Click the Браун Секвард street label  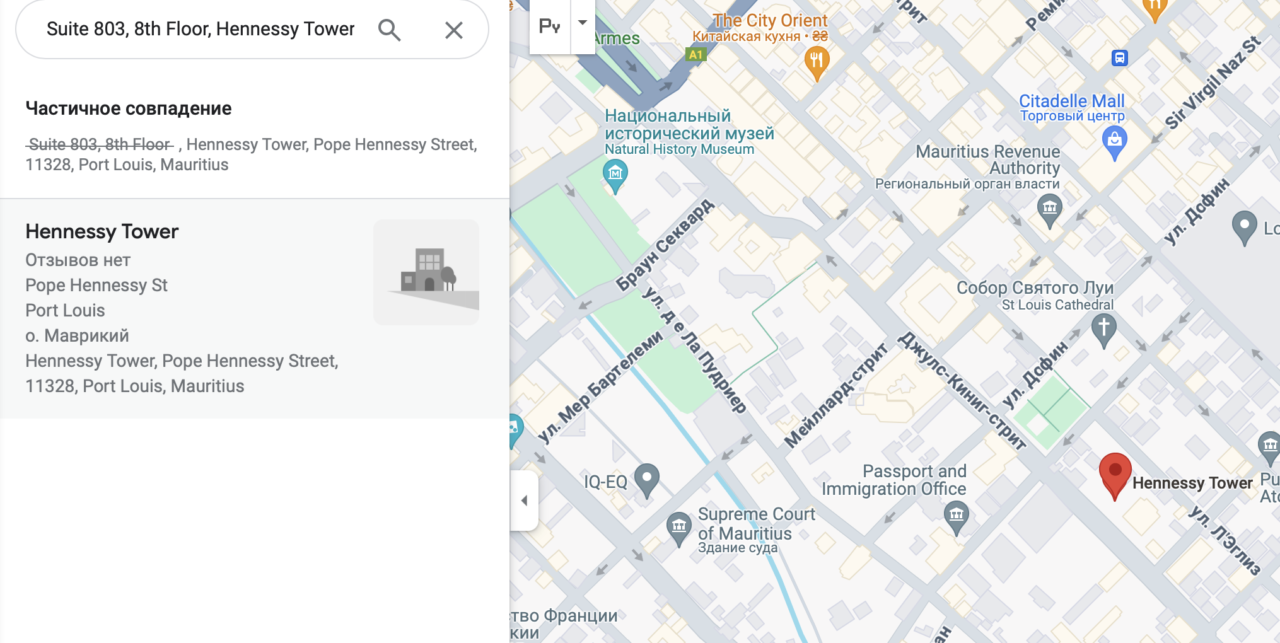click(x=665, y=245)
